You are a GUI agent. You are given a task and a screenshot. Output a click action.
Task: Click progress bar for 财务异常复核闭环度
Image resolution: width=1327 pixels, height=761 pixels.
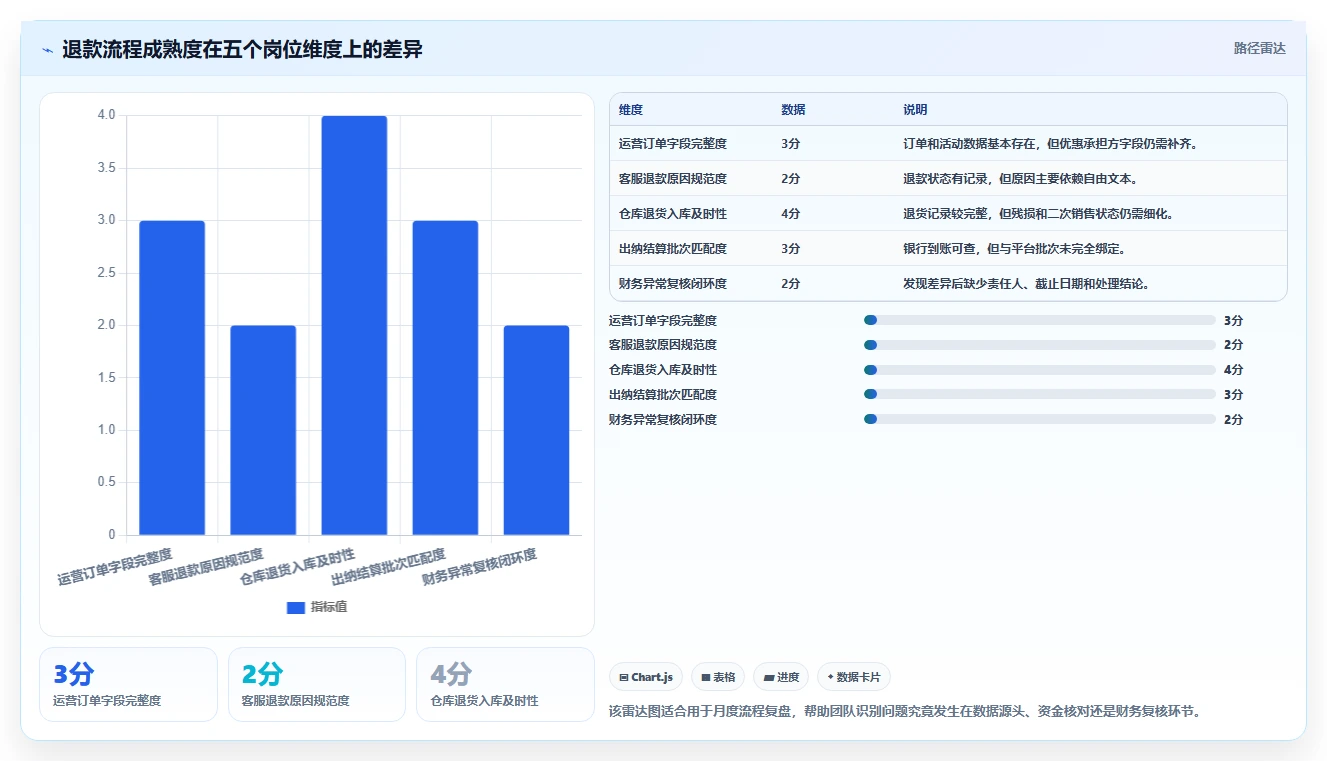coord(1040,419)
